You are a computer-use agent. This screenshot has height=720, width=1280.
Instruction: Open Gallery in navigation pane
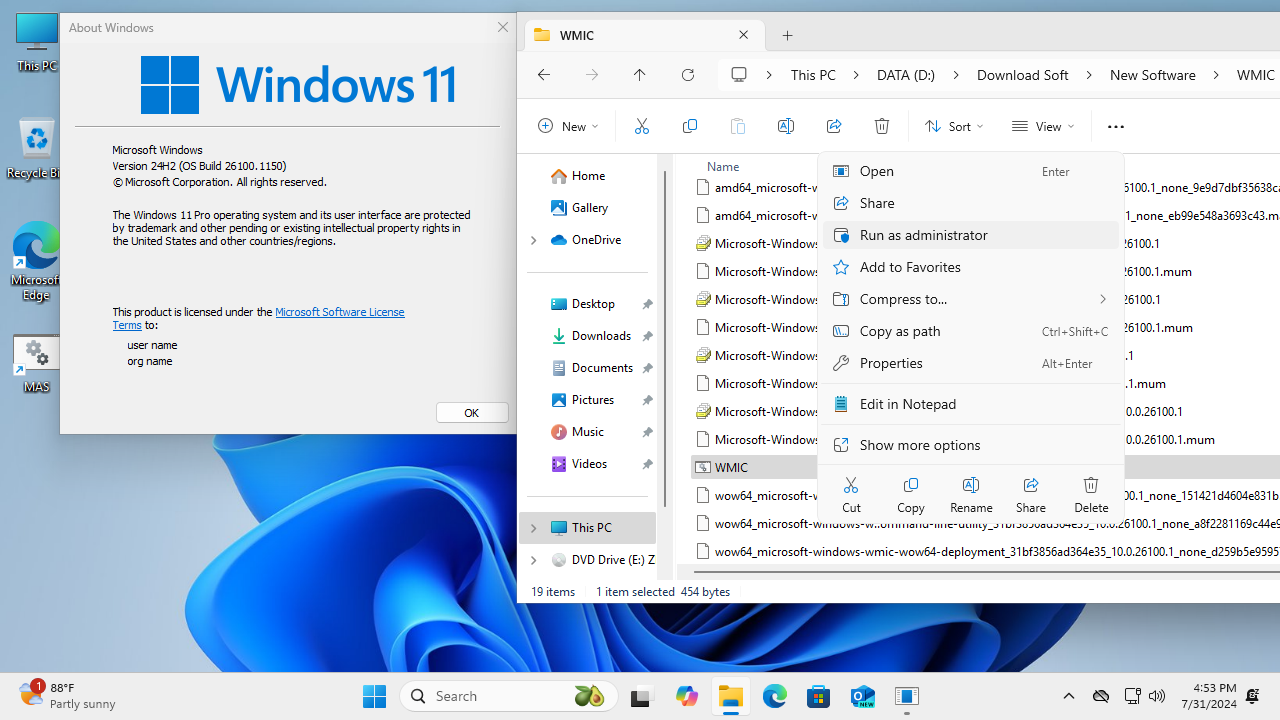(590, 208)
